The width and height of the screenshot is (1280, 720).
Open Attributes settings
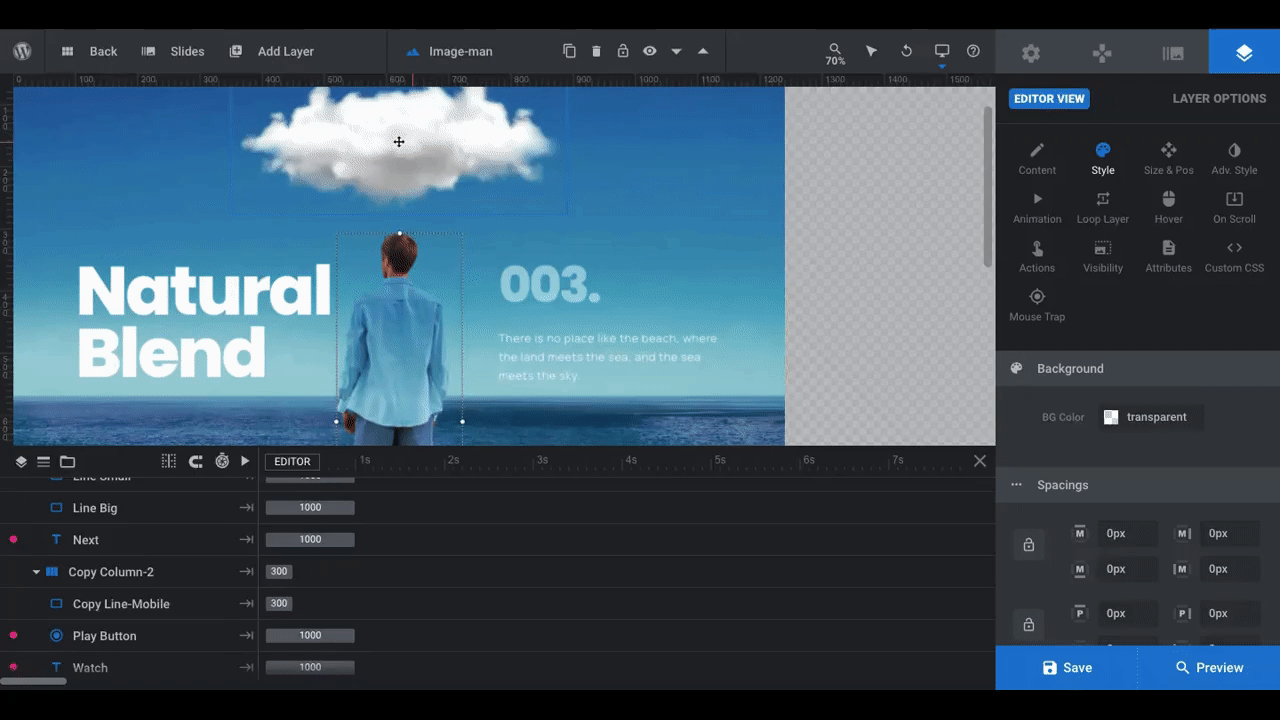click(1168, 257)
